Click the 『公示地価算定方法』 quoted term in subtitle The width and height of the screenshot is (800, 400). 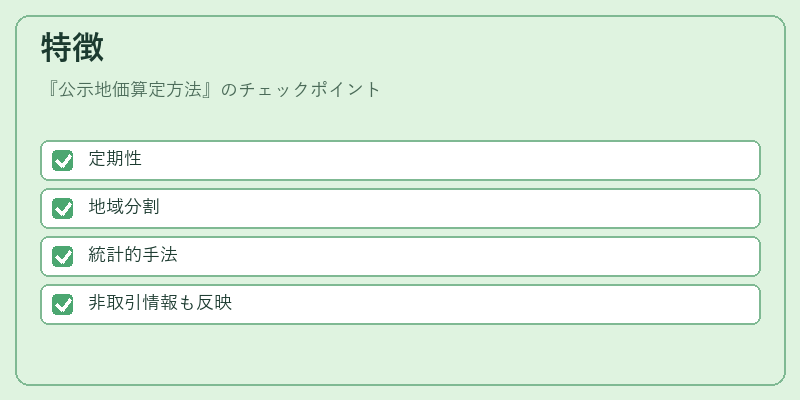point(132,89)
